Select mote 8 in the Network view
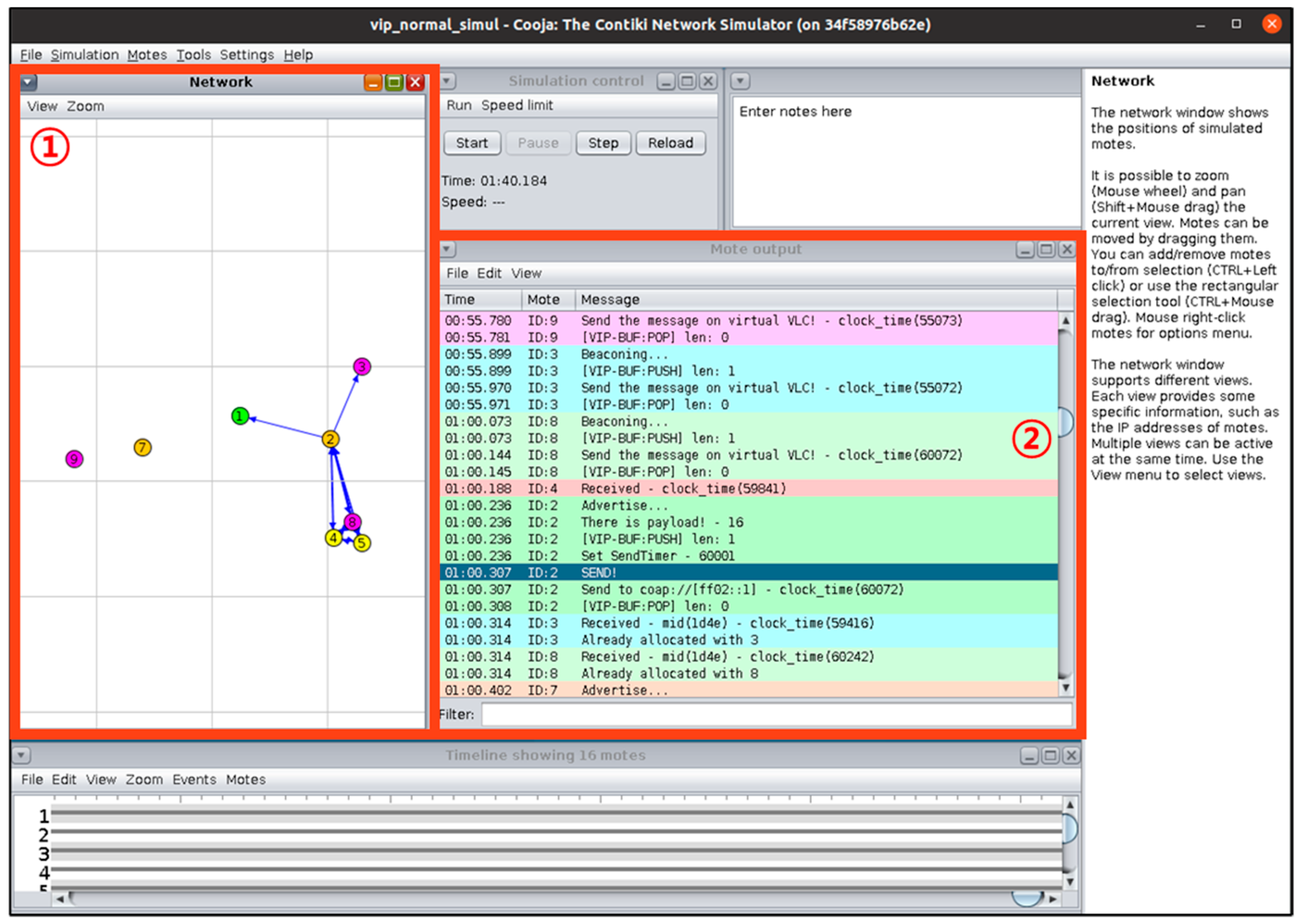The image size is (1299, 924). point(352,522)
